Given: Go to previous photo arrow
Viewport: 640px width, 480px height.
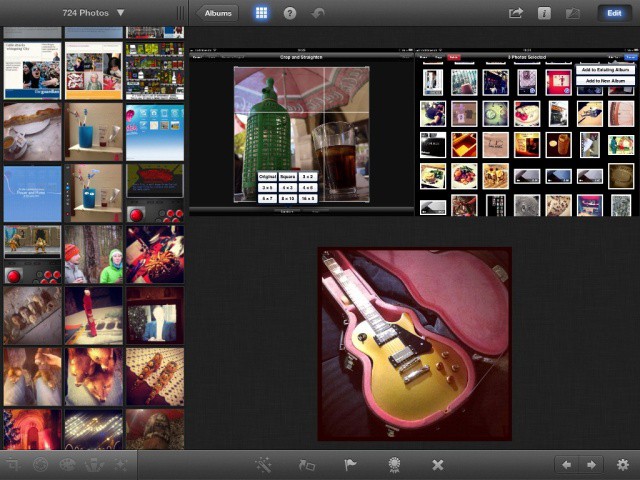Looking at the screenshot, I should point(567,465).
